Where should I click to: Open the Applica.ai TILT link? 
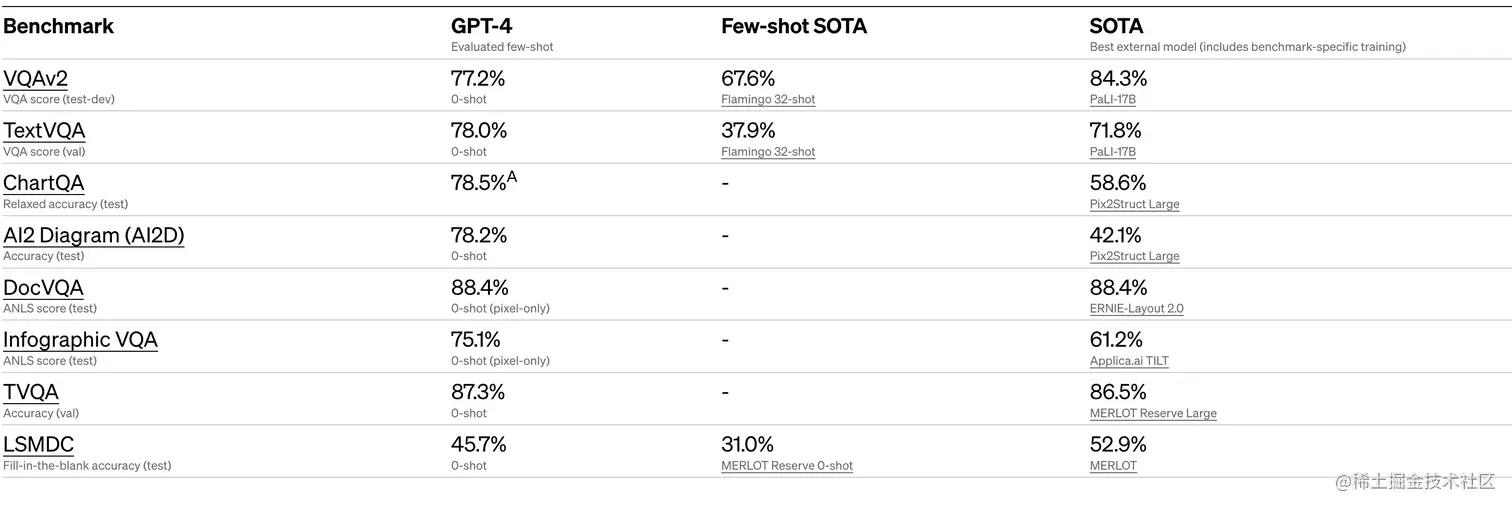[1129, 361]
